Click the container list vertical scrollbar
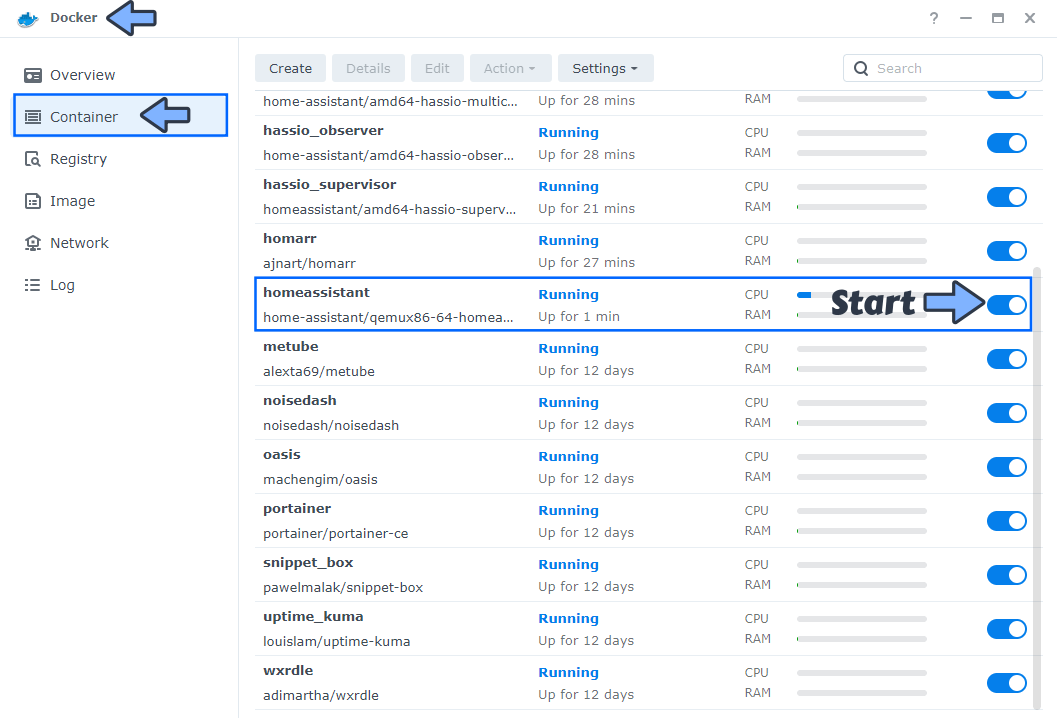The image size is (1057, 718). [x=1037, y=488]
